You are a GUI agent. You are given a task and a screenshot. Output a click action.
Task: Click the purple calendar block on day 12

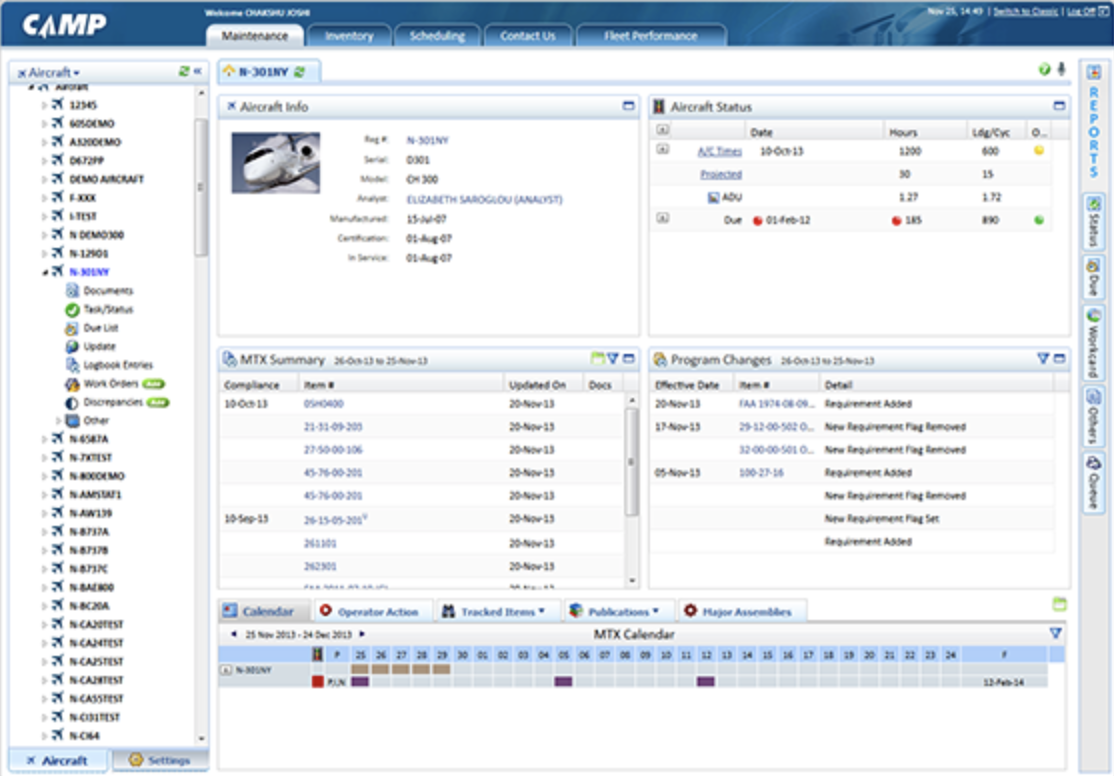point(706,681)
